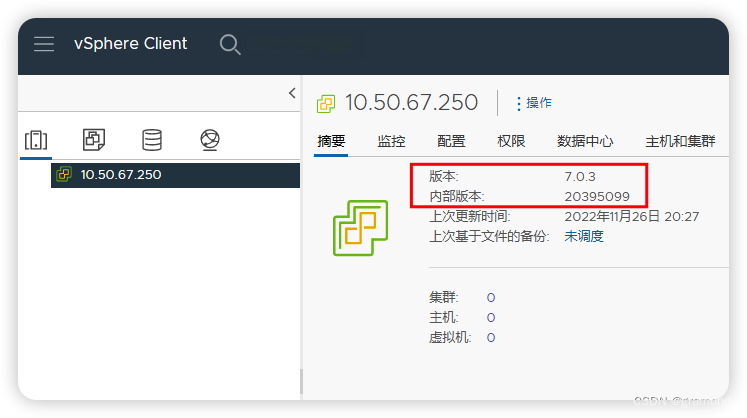Viewport: 747px width, 418px height.
Task: Click build number 20395099
Action: (x=597, y=196)
